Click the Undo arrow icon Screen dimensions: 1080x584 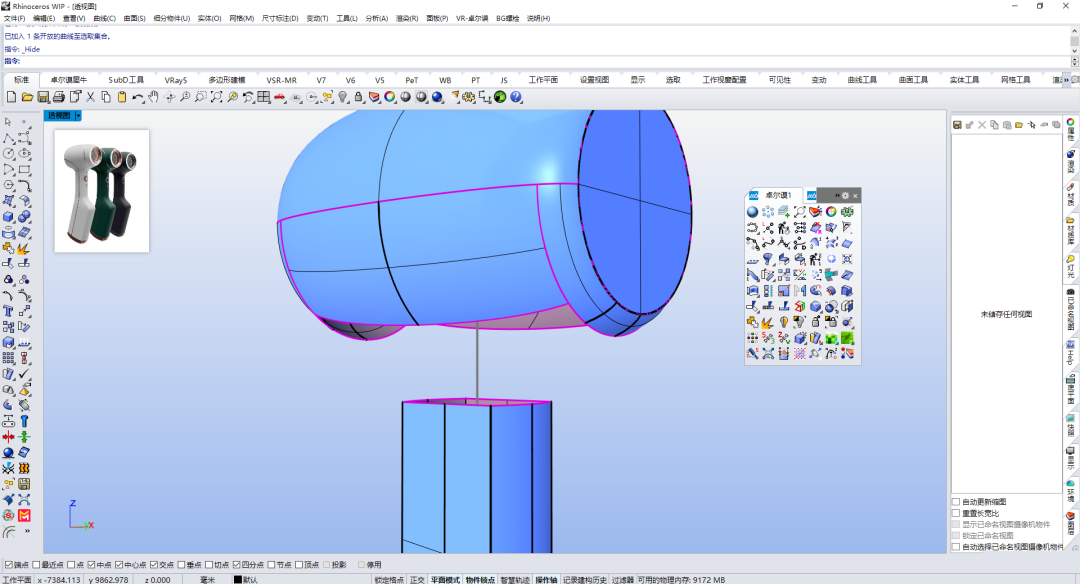click(x=138, y=97)
